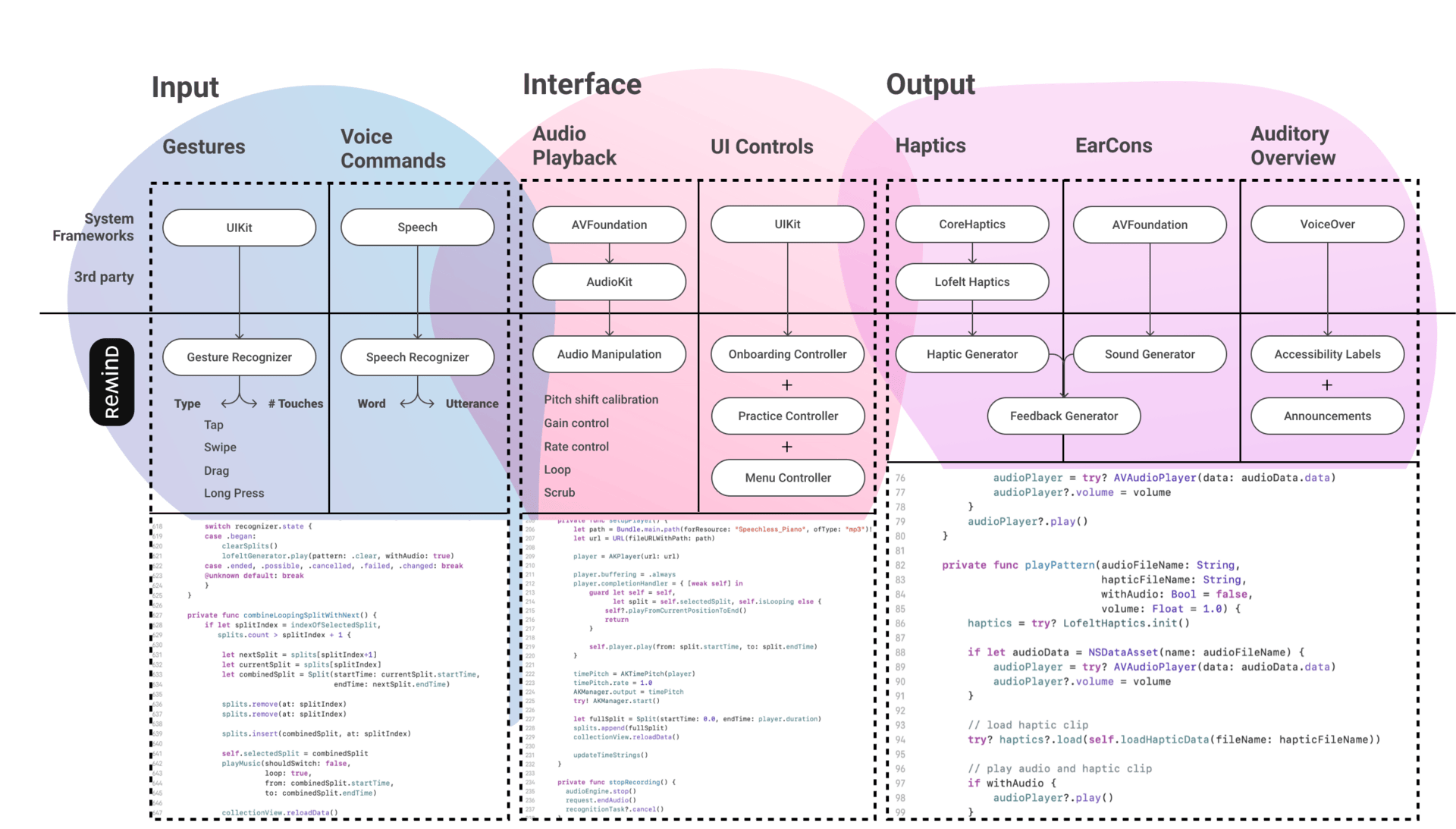Select the Long Press gesture entry
Viewport: 1456px width, 829px height.
pos(234,493)
